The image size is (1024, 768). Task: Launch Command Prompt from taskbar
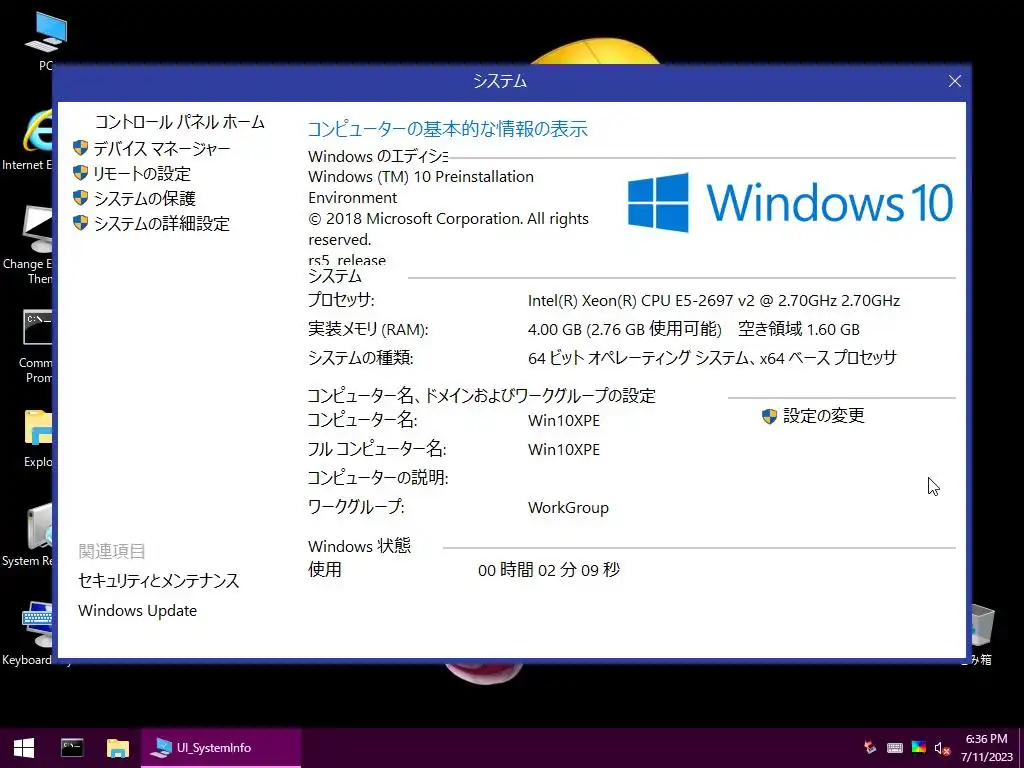tap(72, 748)
